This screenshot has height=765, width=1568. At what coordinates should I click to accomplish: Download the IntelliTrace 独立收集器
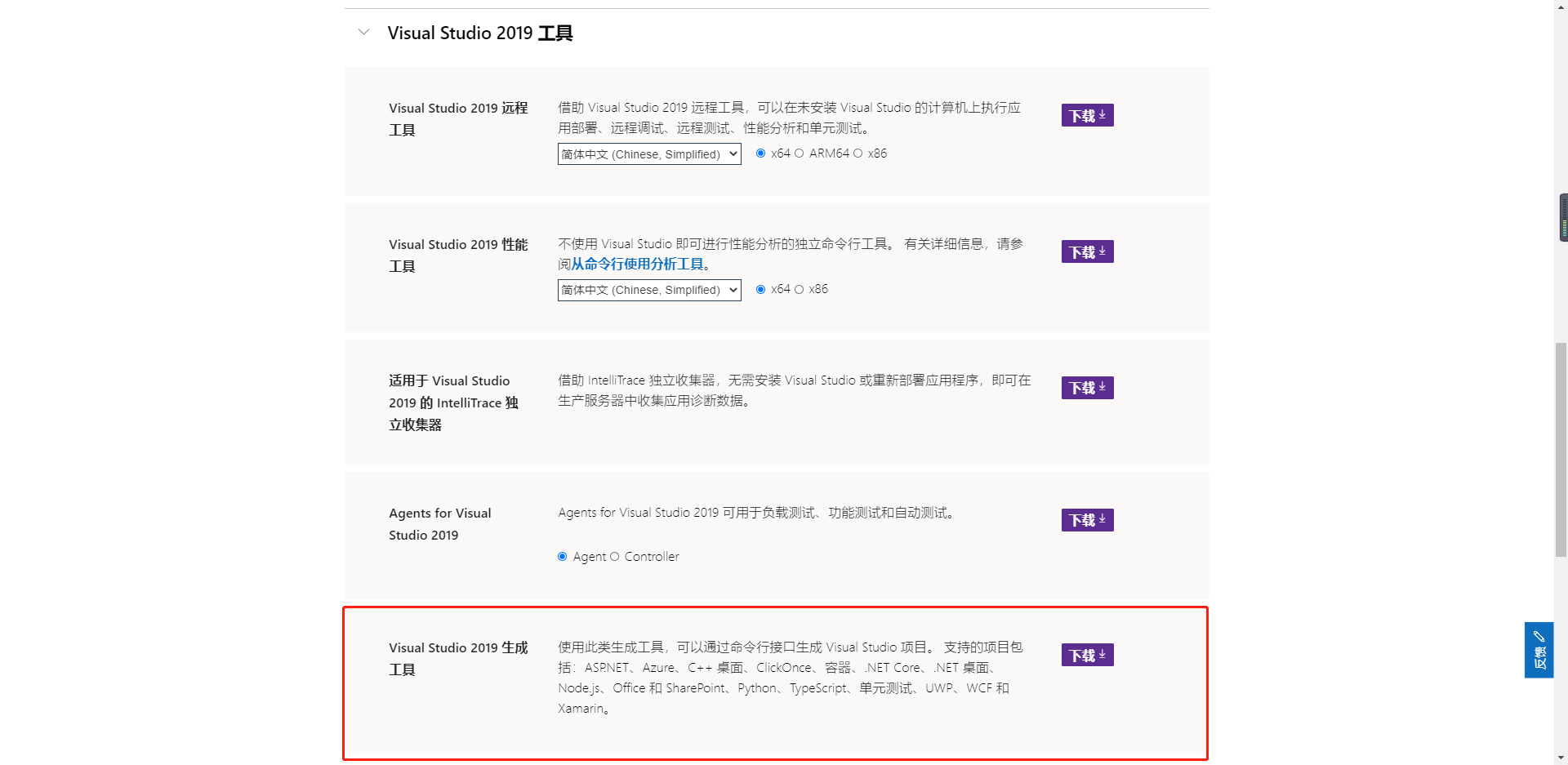[1087, 387]
